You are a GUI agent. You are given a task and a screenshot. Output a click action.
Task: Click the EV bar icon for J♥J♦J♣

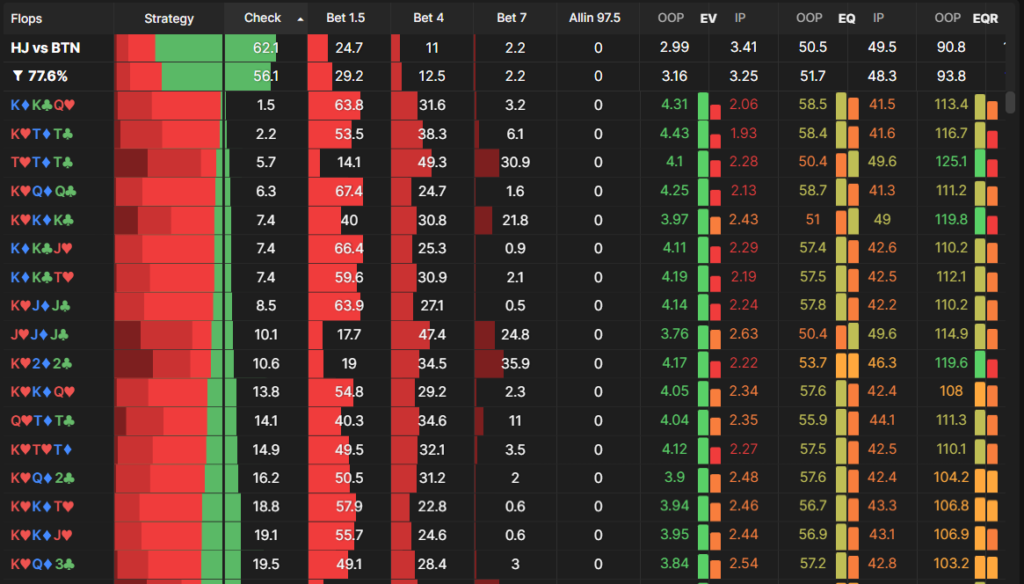click(x=708, y=335)
